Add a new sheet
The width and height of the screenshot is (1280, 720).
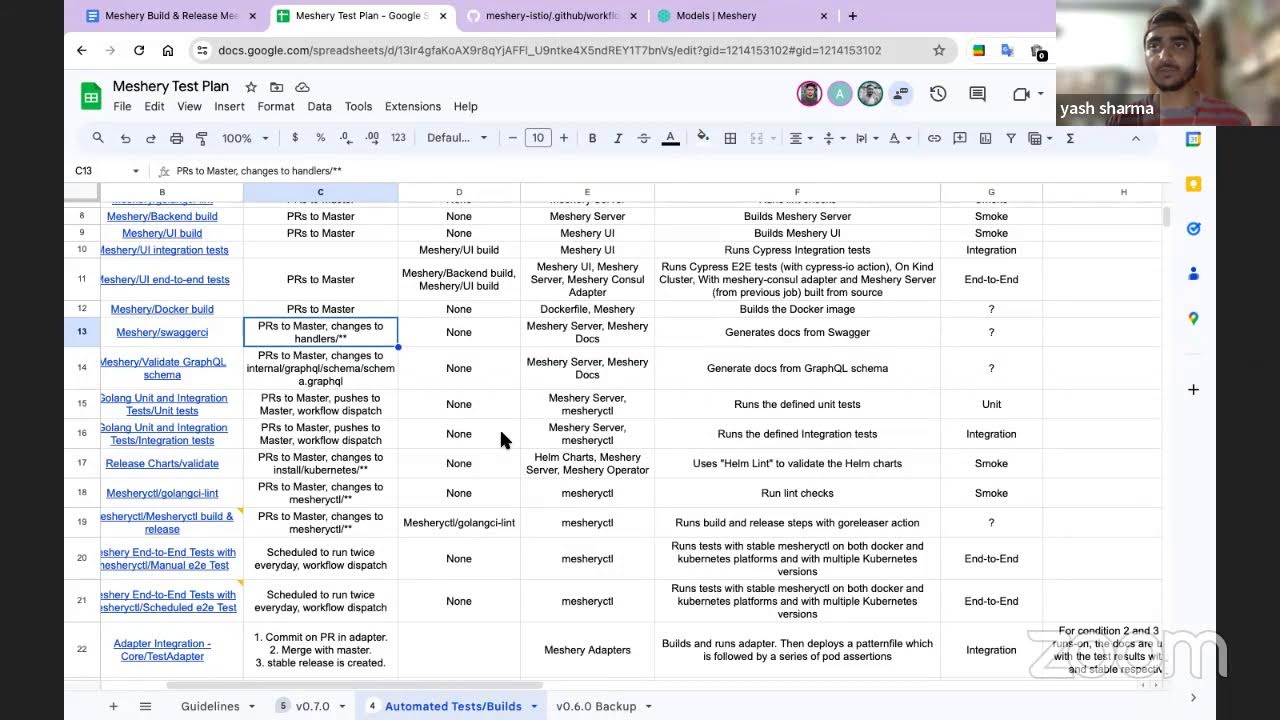113,706
